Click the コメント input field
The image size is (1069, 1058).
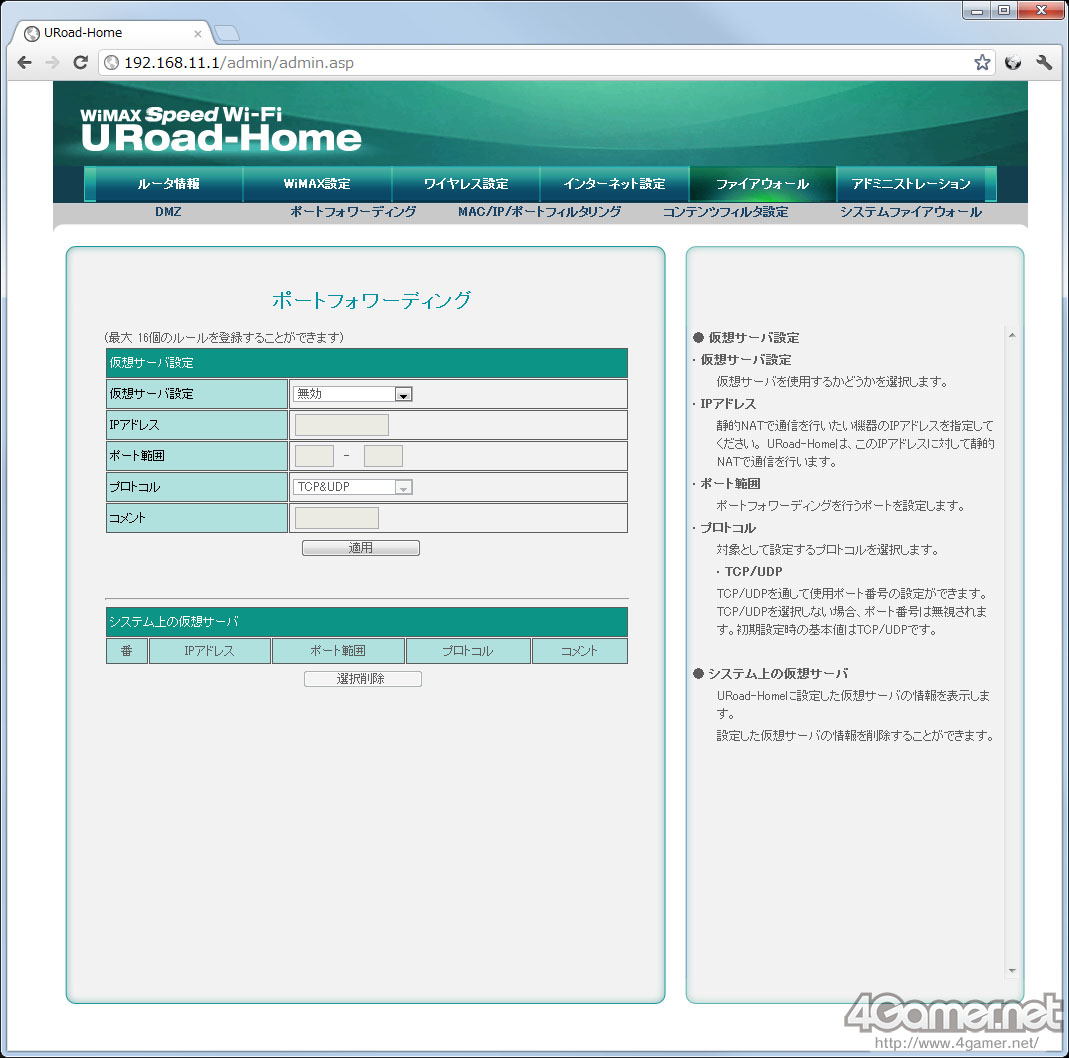(x=337, y=518)
